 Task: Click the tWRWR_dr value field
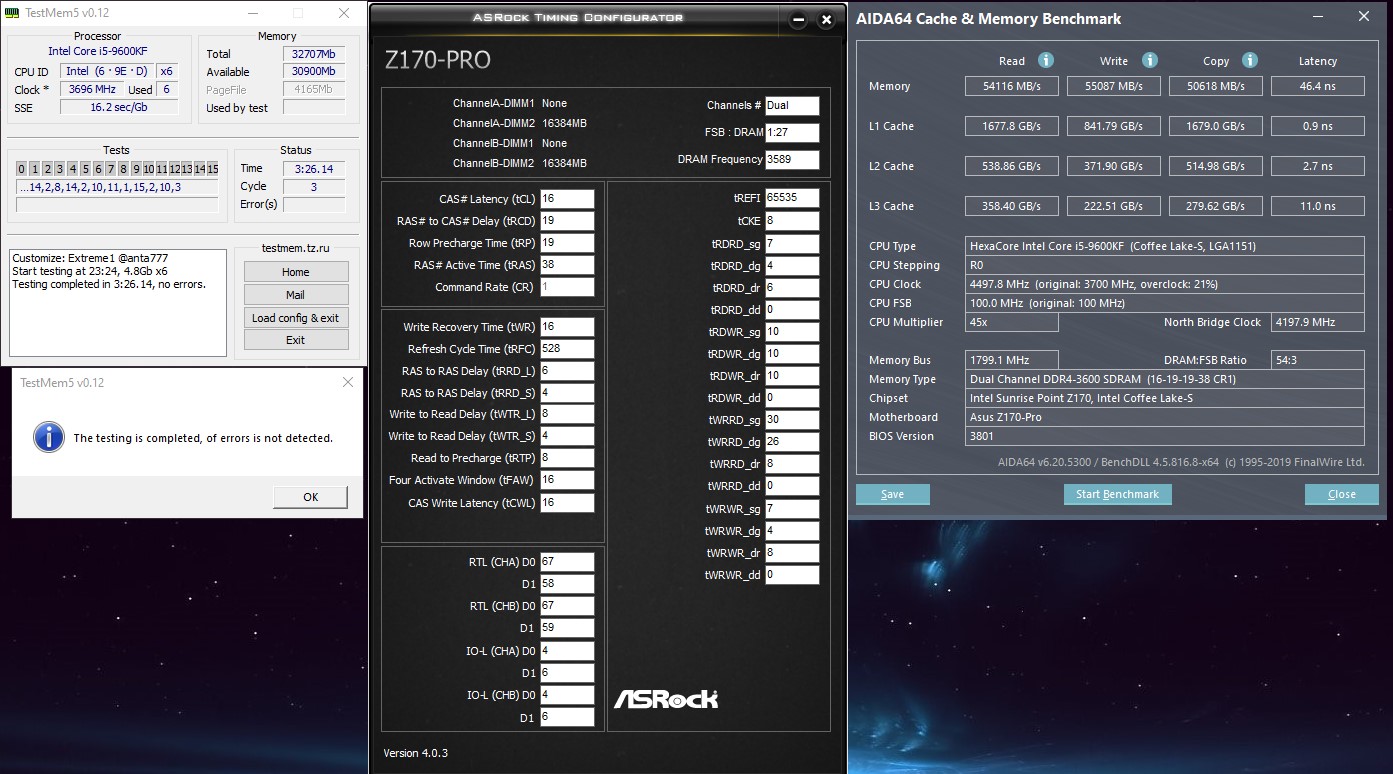[x=792, y=553]
